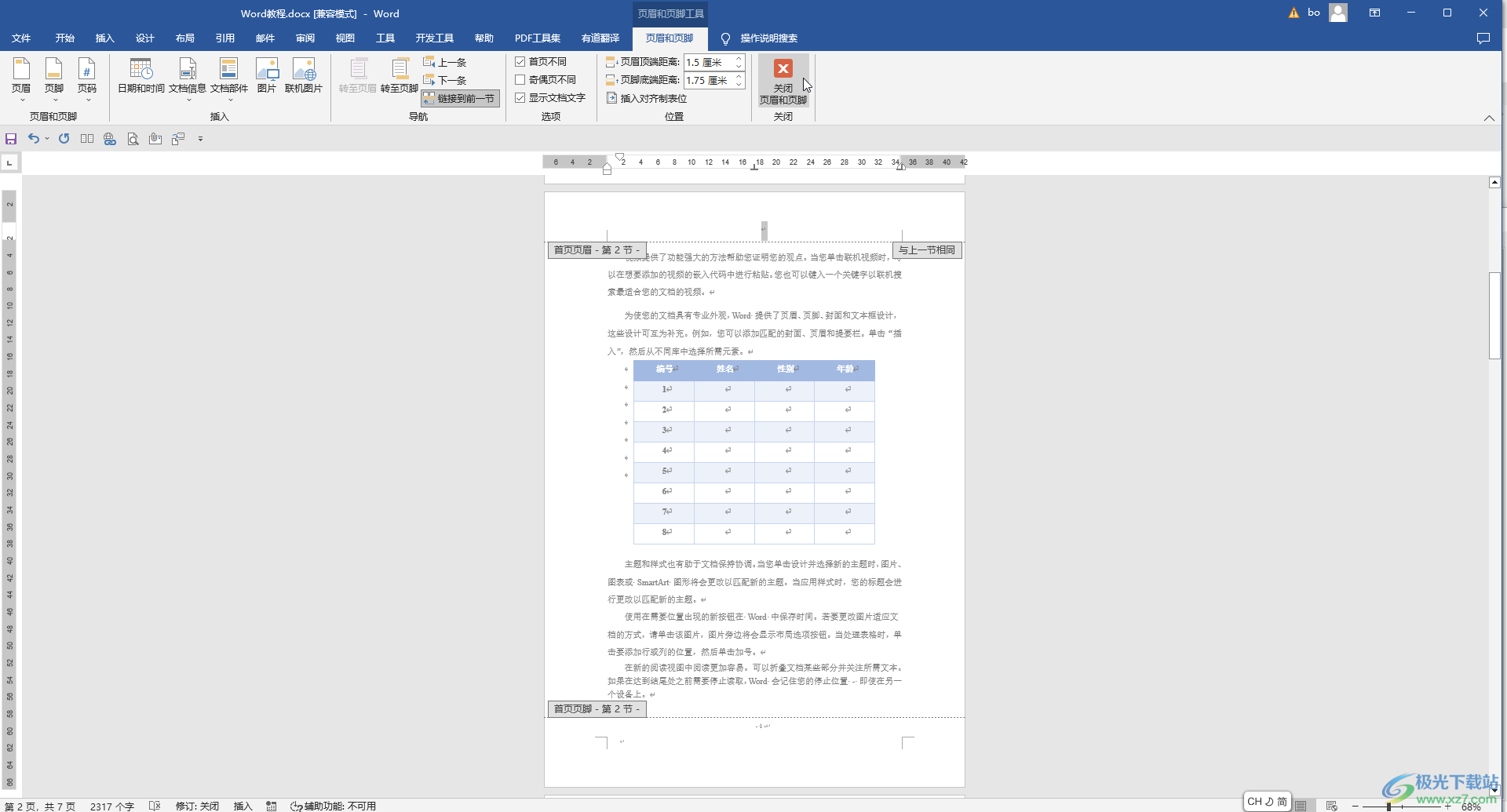Image resolution: width=1507 pixels, height=812 pixels.
Task: Click 操作说明搜索 tell me search box
Action: (x=759, y=38)
